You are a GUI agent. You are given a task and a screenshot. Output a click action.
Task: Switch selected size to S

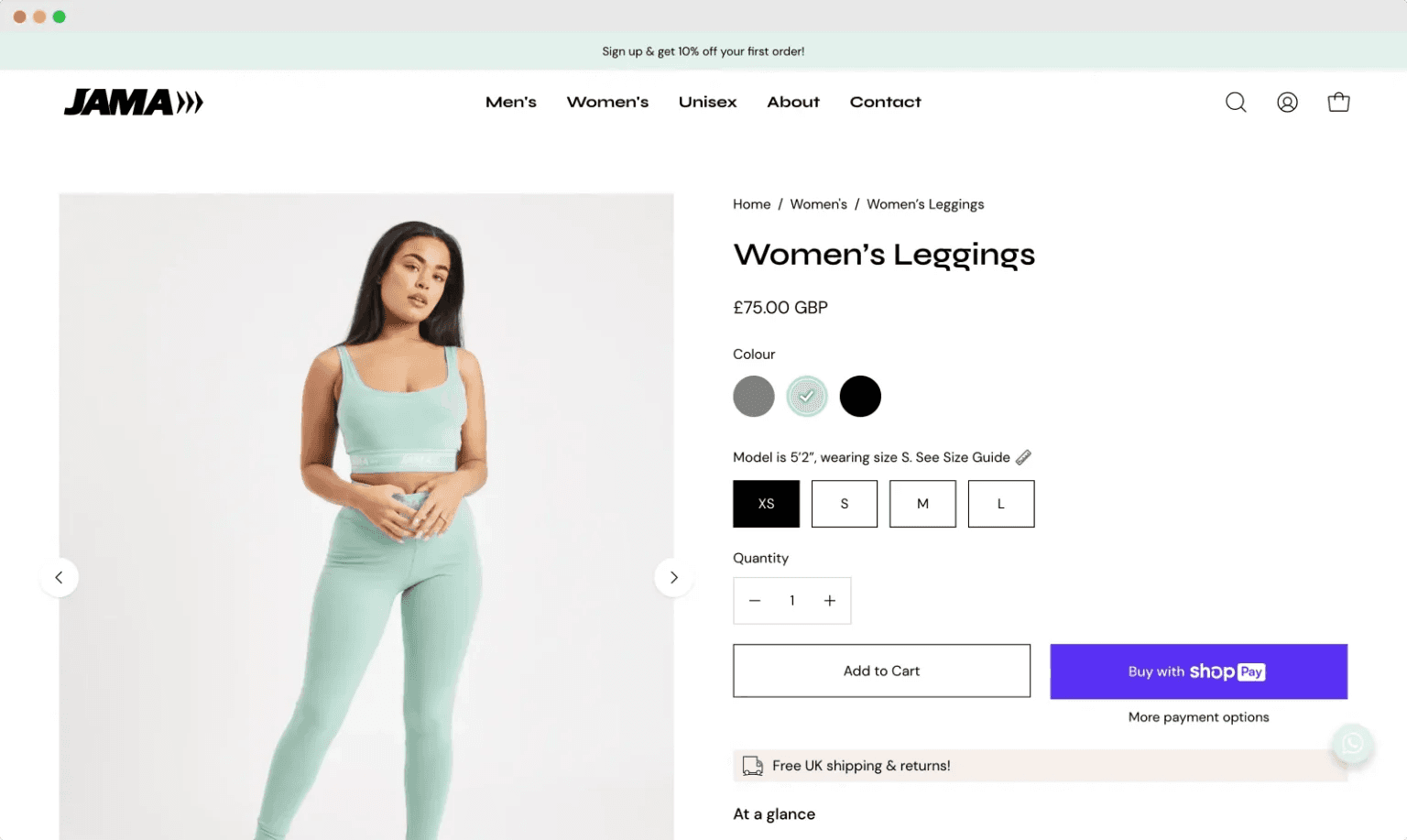click(x=844, y=504)
